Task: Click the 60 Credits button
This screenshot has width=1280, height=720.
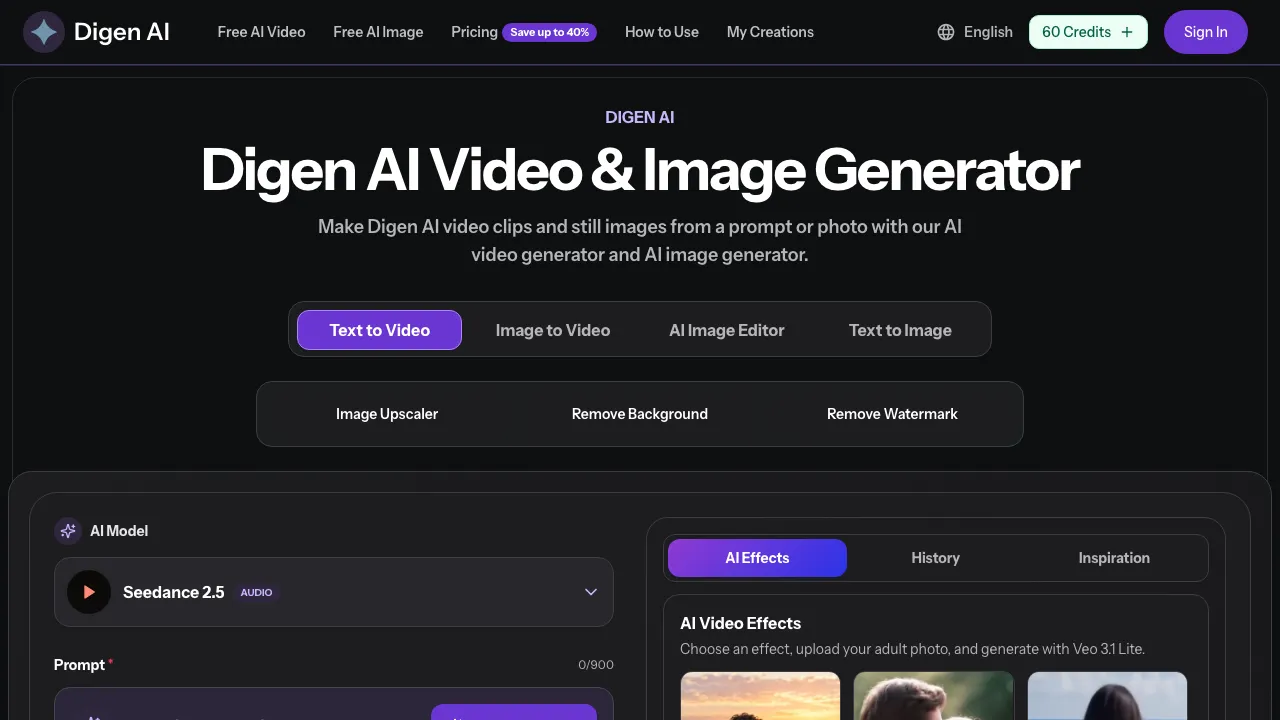Action: (x=1088, y=32)
